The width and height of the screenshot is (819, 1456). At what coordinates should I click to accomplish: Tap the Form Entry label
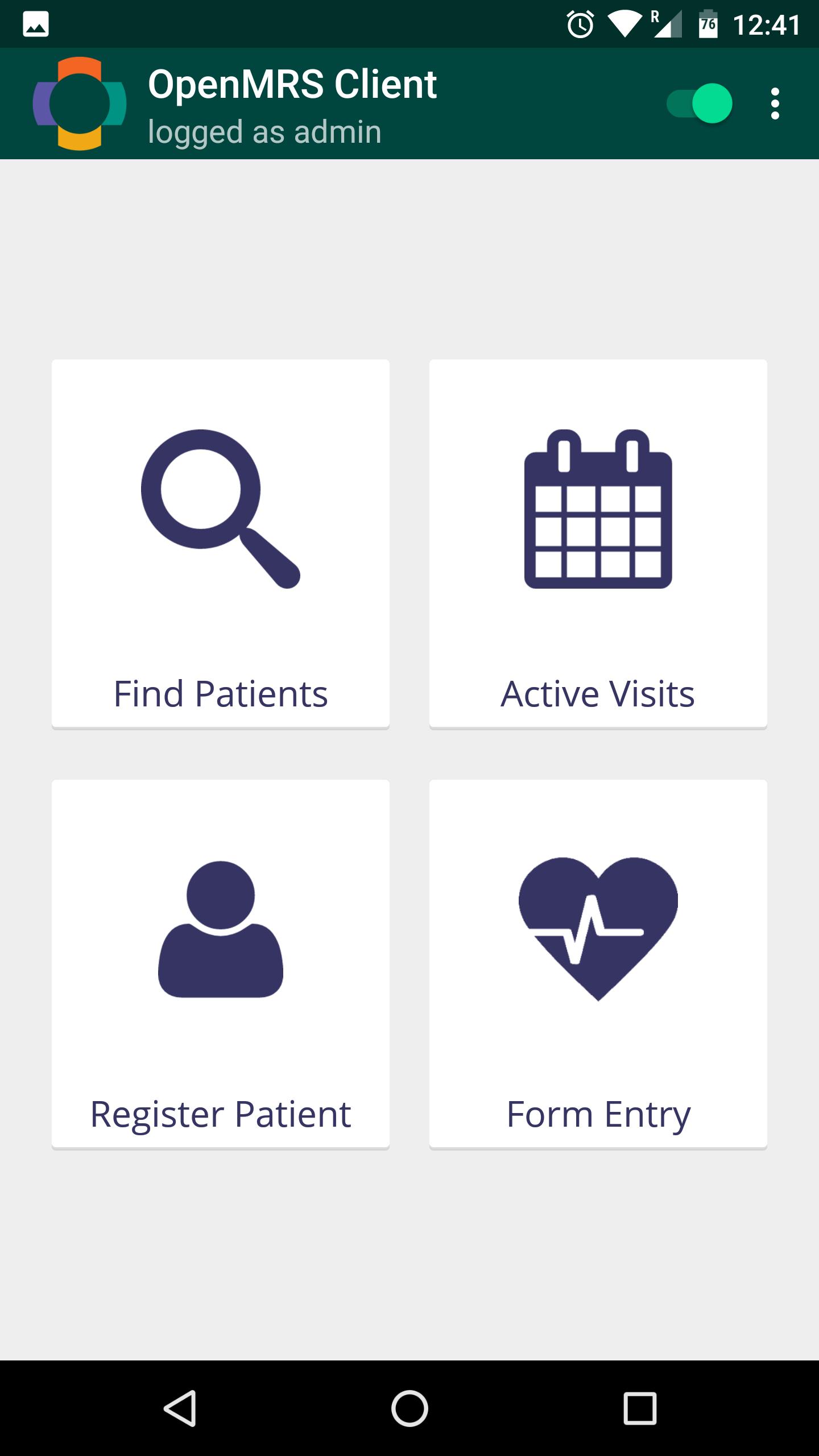pos(598,1114)
